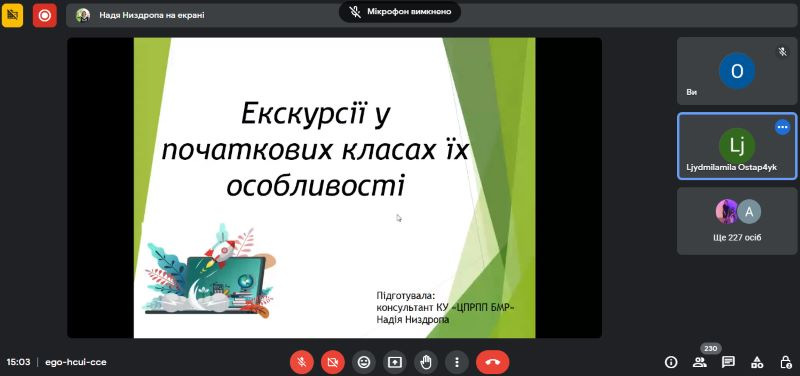This screenshot has height=376, width=800.
Task: Expand the 'Ще 227 осіб' participants tile
Action: coord(737,221)
